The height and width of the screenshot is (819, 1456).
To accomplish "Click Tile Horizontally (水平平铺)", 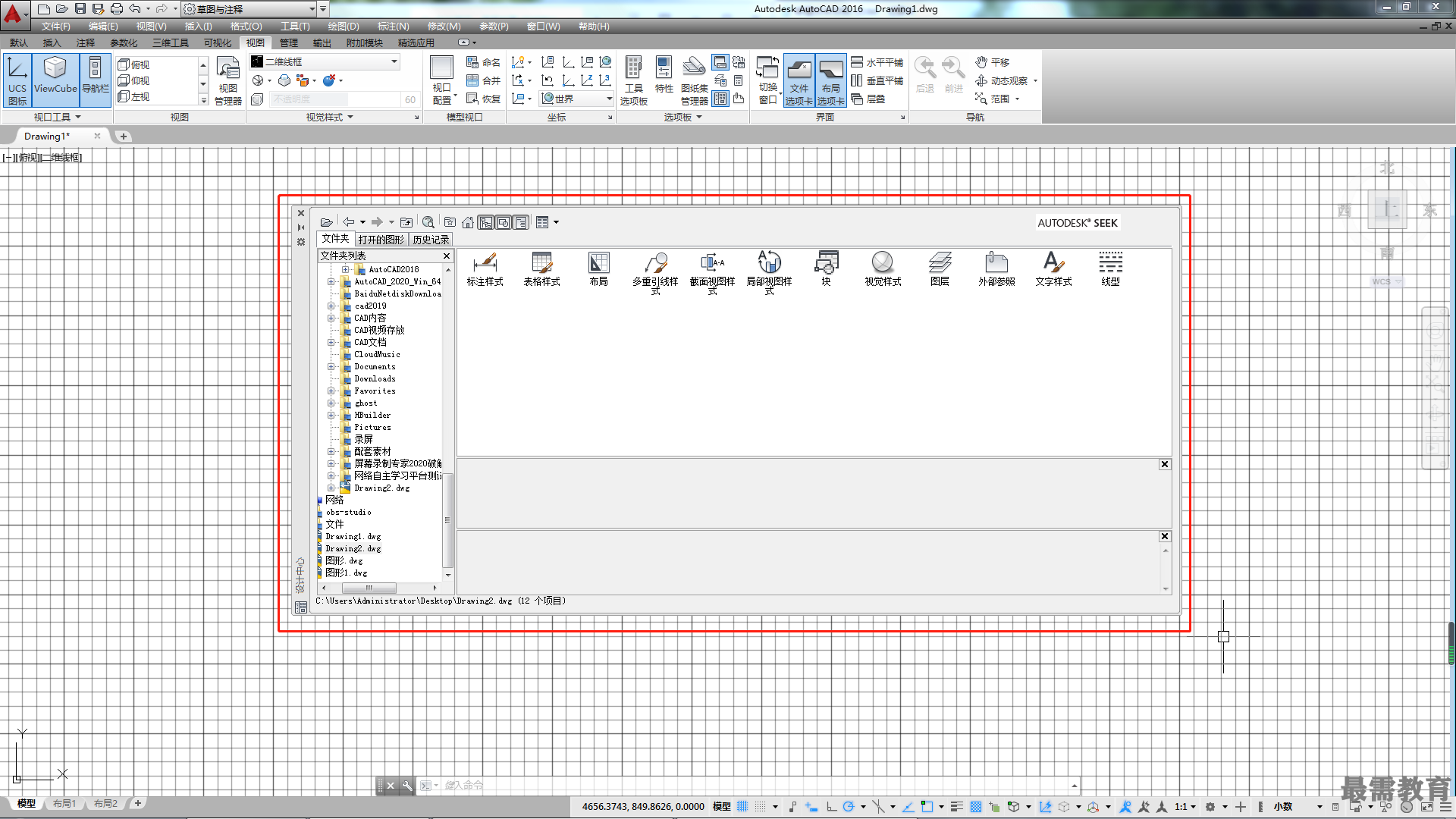I will click(x=877, y=62).
